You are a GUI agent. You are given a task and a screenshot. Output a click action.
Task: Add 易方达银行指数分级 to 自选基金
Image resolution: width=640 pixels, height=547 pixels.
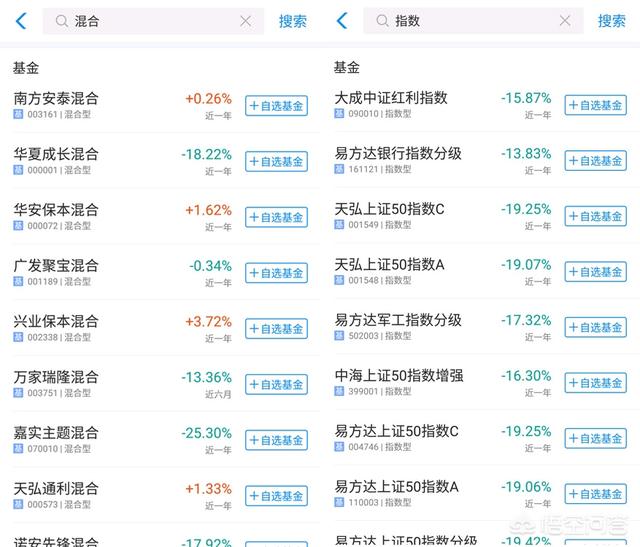(596, 161)
